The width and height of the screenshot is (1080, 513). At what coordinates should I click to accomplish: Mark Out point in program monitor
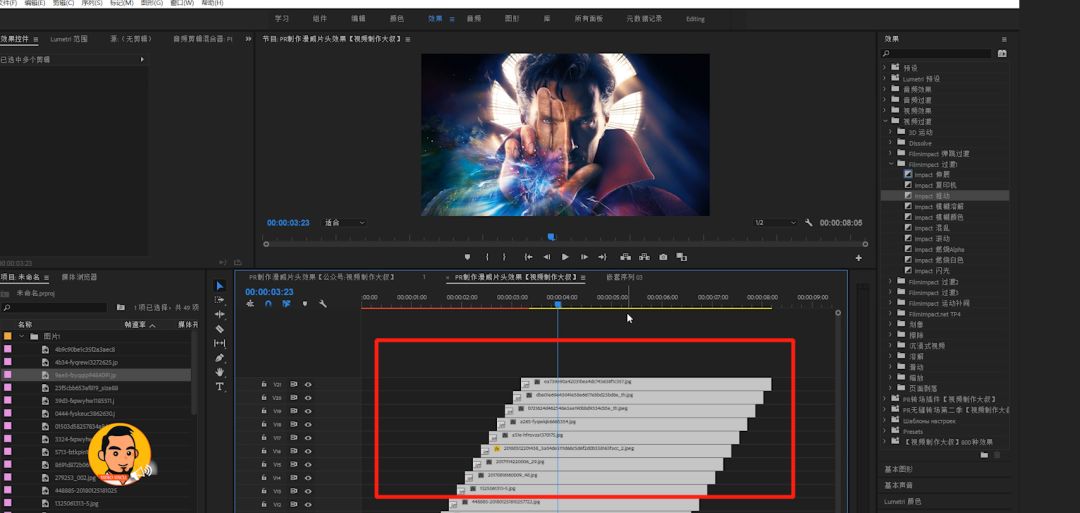504,257
